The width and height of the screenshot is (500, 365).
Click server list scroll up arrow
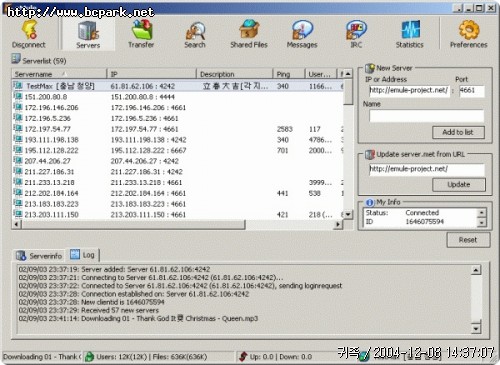coord(348,74)
